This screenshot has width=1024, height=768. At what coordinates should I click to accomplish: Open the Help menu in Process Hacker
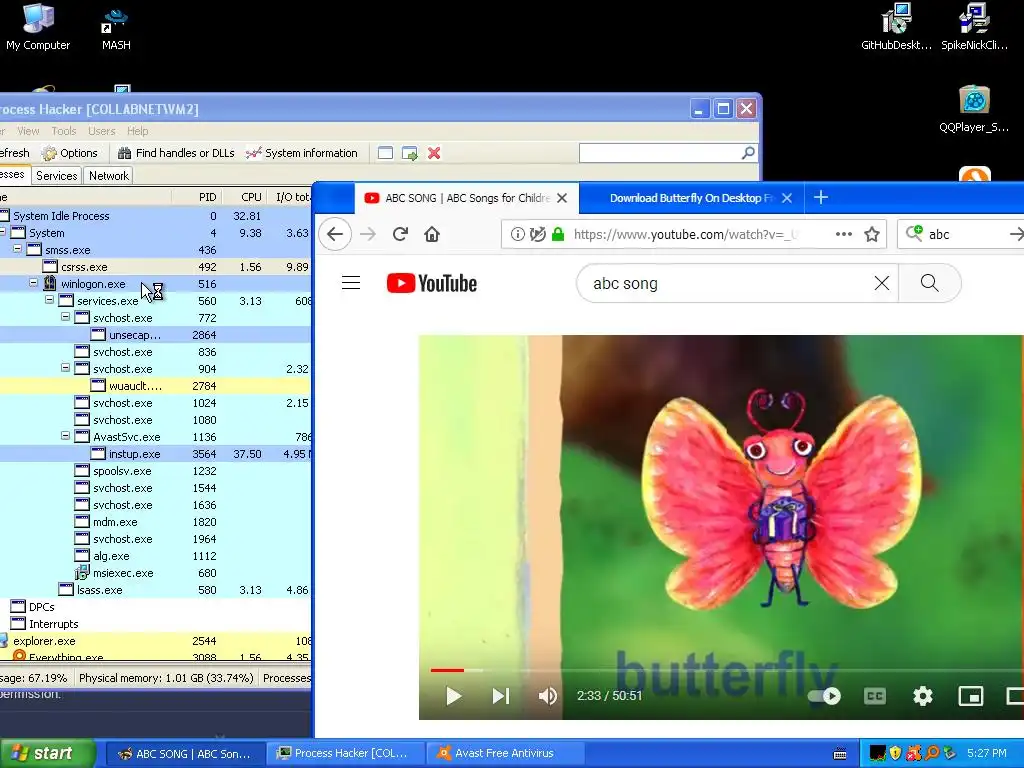click(137, 131)
